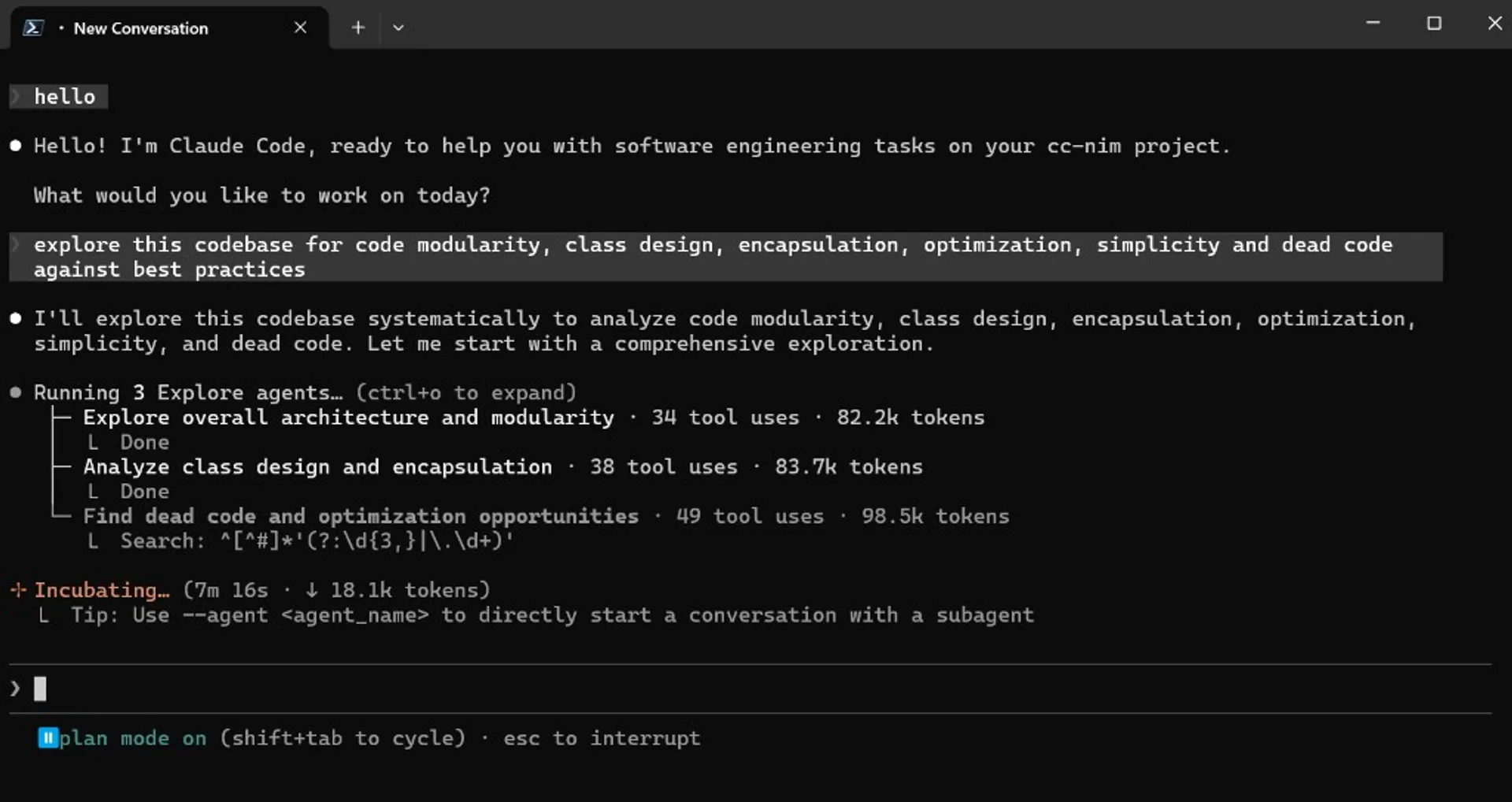Click the bullet beside Running 3 Explore agents

(14, 392)
